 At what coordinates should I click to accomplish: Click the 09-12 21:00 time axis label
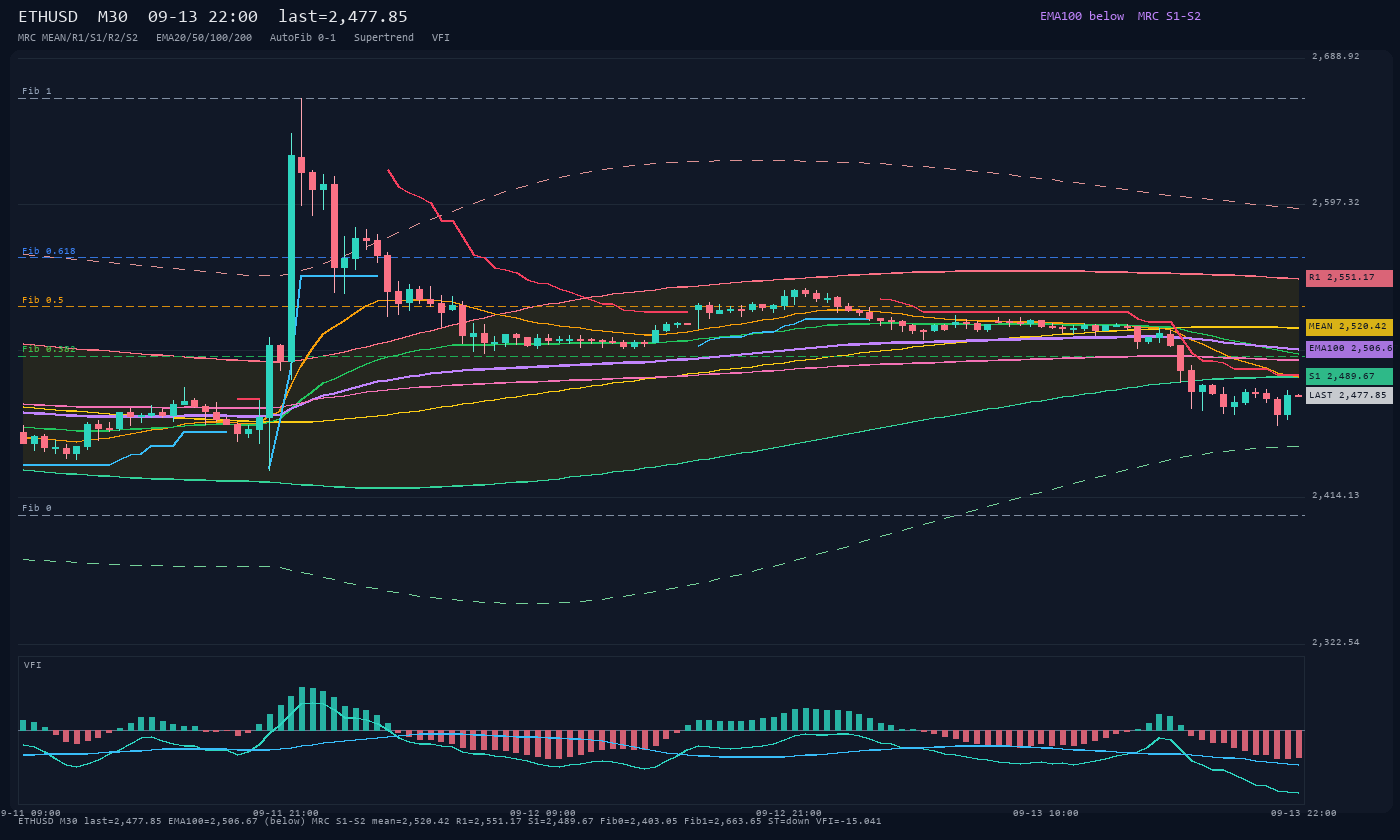pos(789,813)
